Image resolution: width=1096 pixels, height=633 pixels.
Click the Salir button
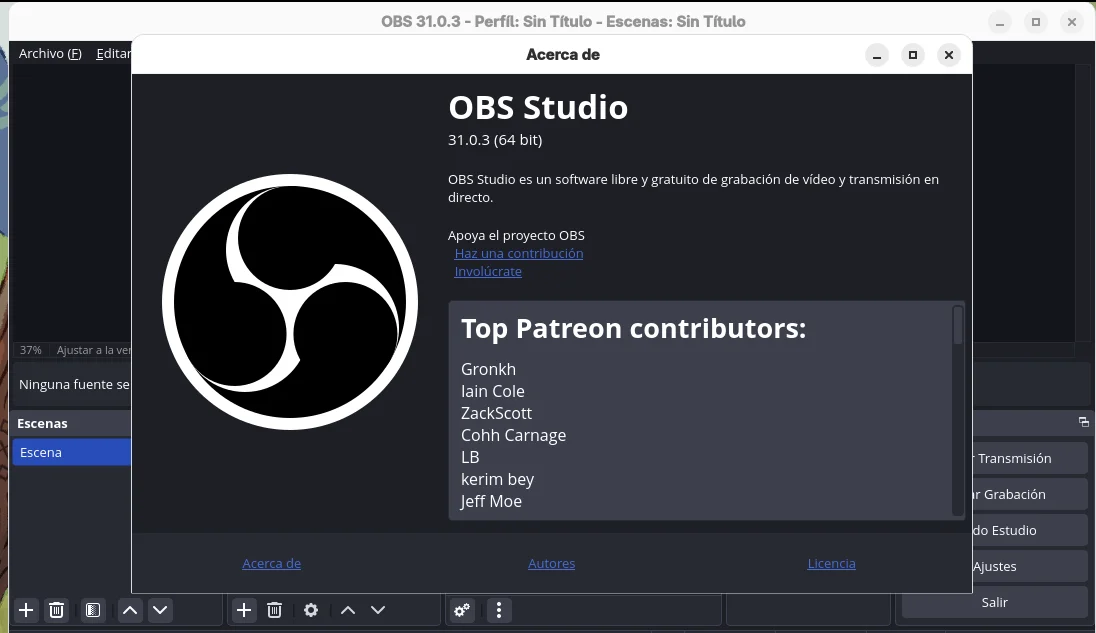coord(995,602)
